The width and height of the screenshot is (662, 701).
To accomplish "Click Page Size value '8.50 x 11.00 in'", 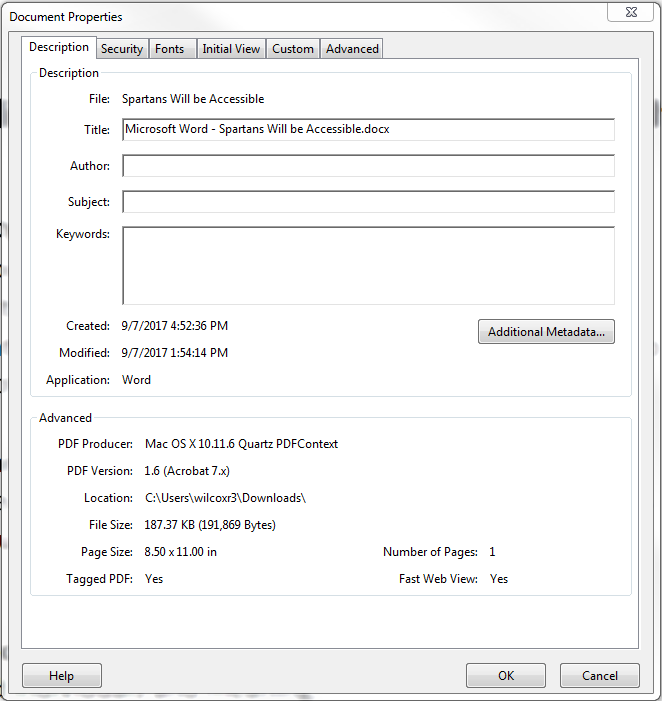I will pyautogui.click(x=181, y=552).
